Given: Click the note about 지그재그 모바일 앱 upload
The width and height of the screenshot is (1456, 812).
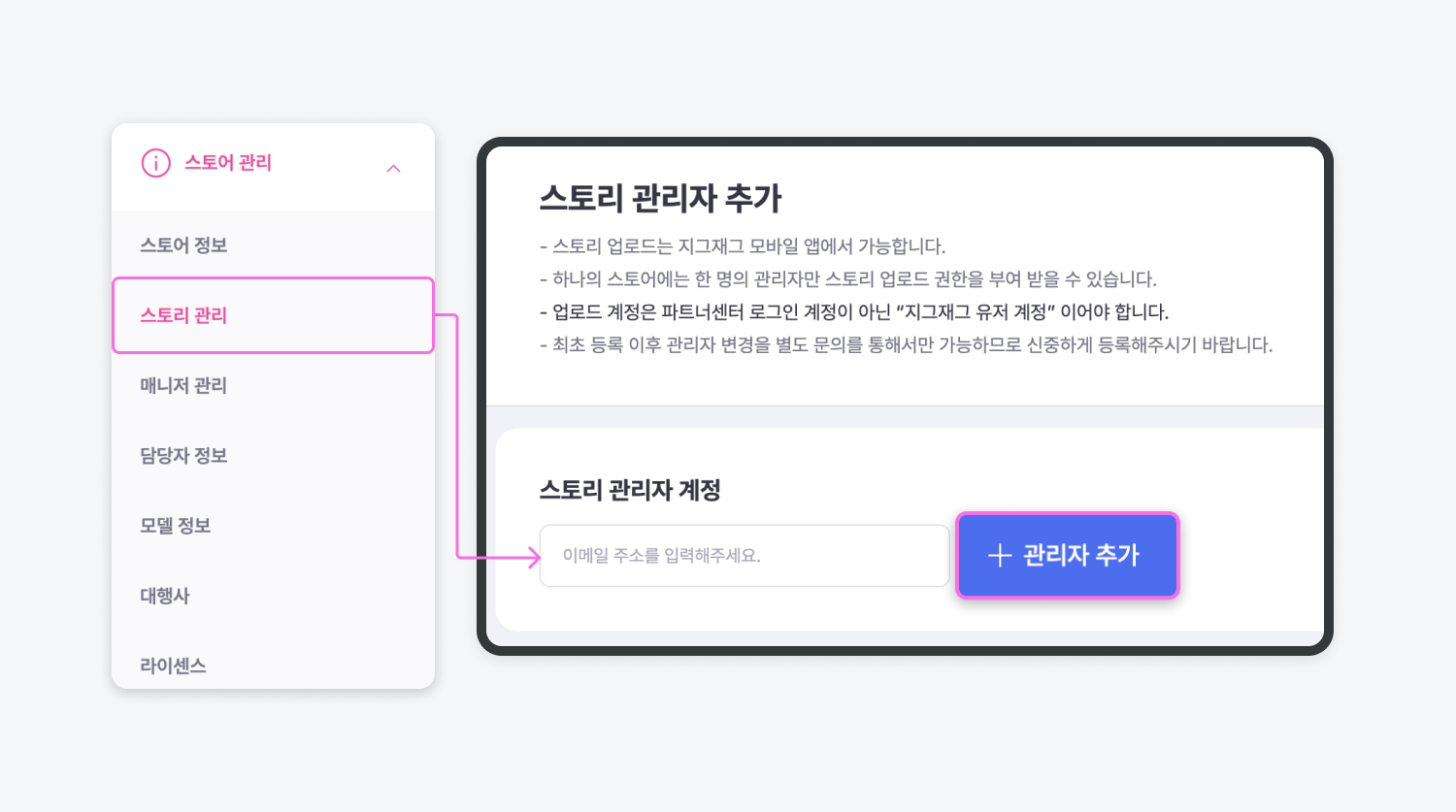Looking at the screenshot, I should point(743,246).
